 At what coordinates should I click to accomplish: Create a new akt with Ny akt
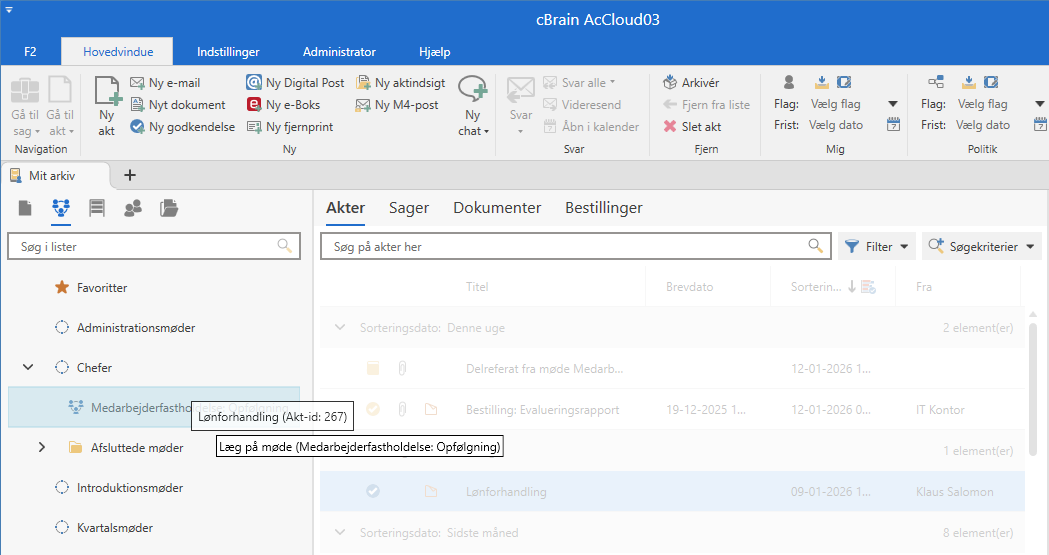pos(107,106)
